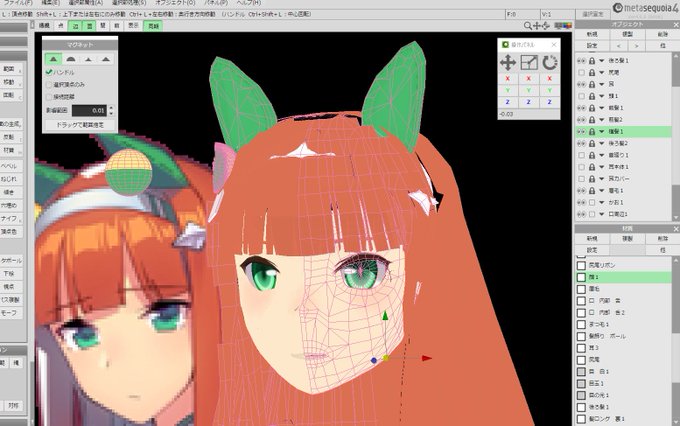Open the ファイル(F) menu

[18, 3]
